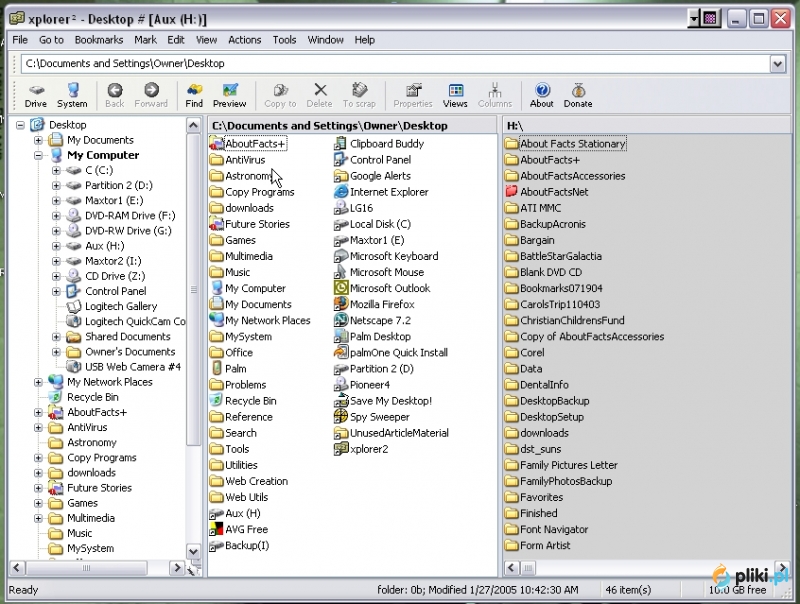The height and width of the screenshot is (604, 800).
Task: Select Future Stories in Desktop pane
Action: click(250, 224)
